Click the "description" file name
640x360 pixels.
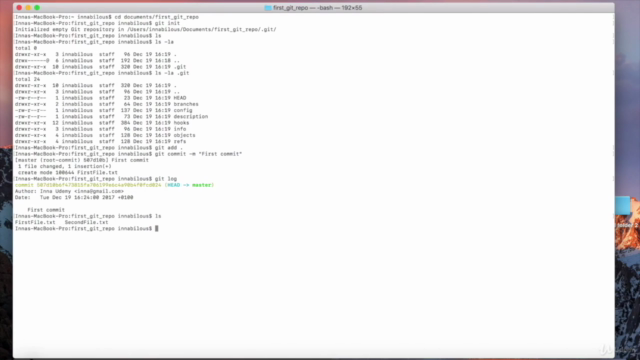[191, 116]
